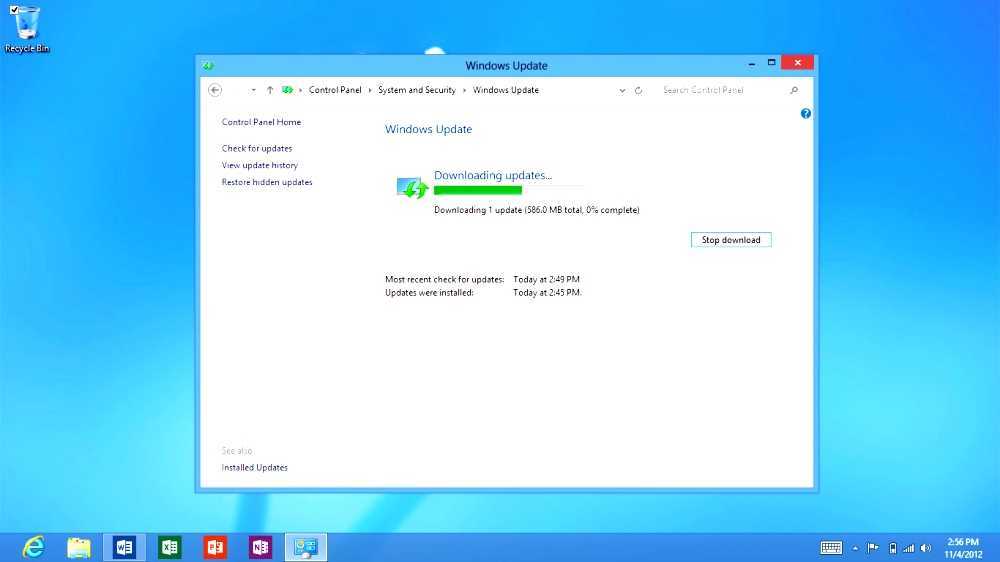Open the Recycle Bin desktop icon
Viewport: 1000px width, 562px height.
point(26,29)
